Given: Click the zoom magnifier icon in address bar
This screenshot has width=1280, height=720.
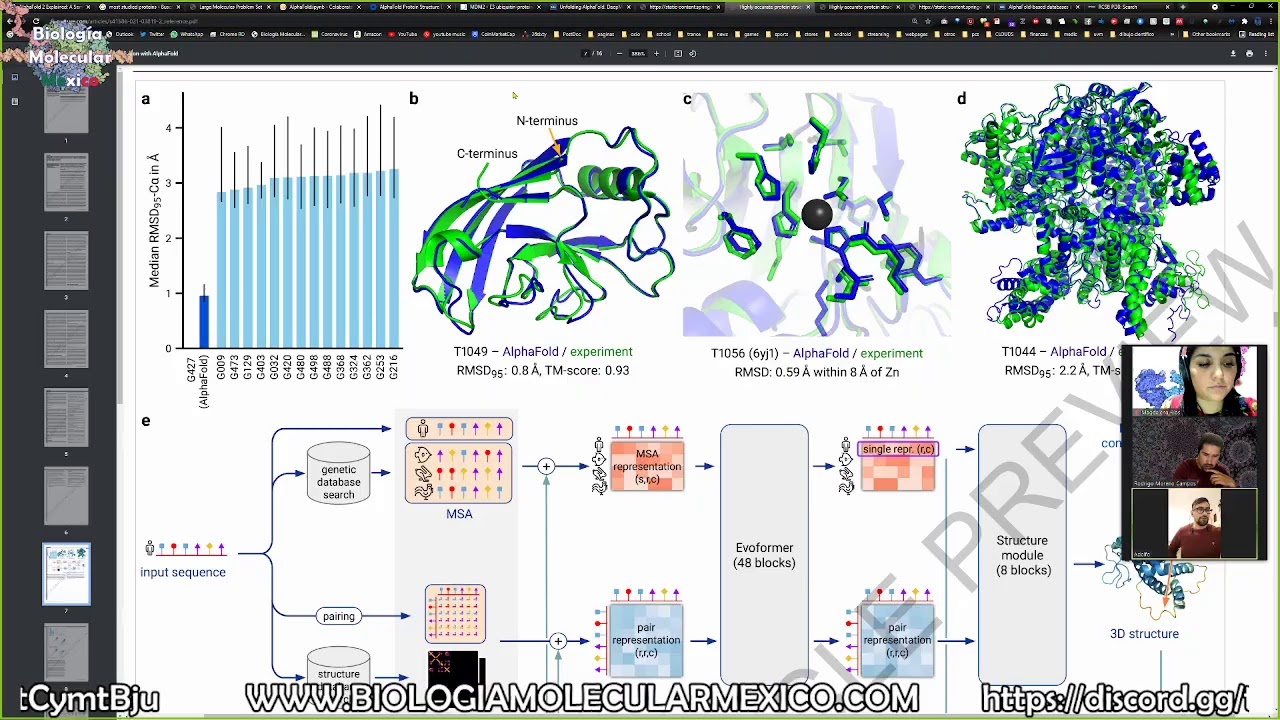Looking at the screenshot, I should [914, 21].
